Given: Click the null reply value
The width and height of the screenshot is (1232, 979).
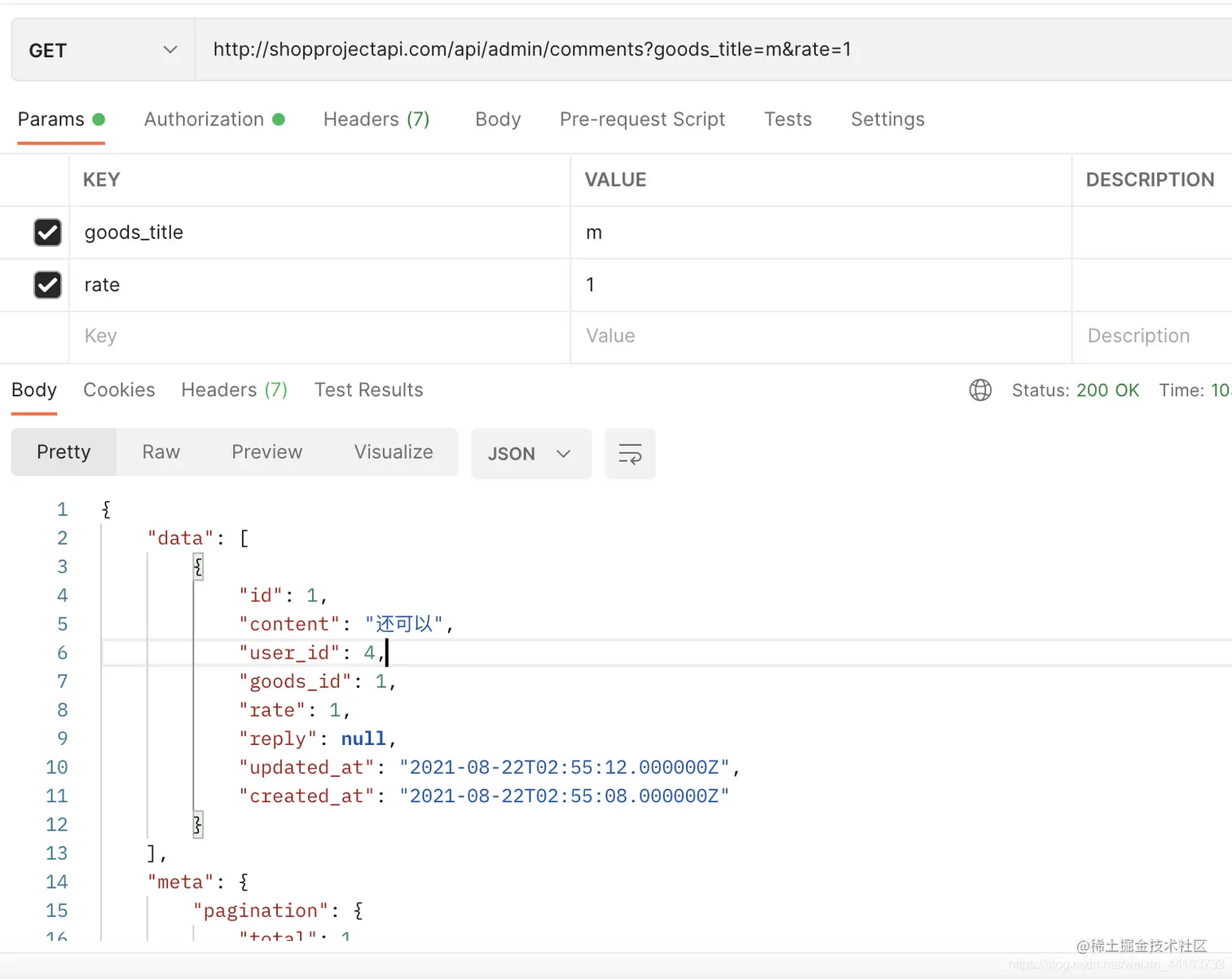Looking at the screenshot, I should click(x=363, y=739).
